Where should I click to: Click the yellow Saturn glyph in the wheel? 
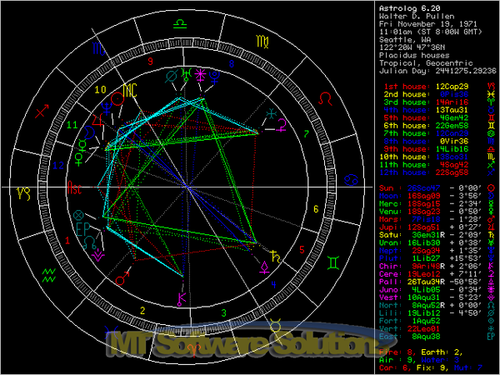click(275, 256)
